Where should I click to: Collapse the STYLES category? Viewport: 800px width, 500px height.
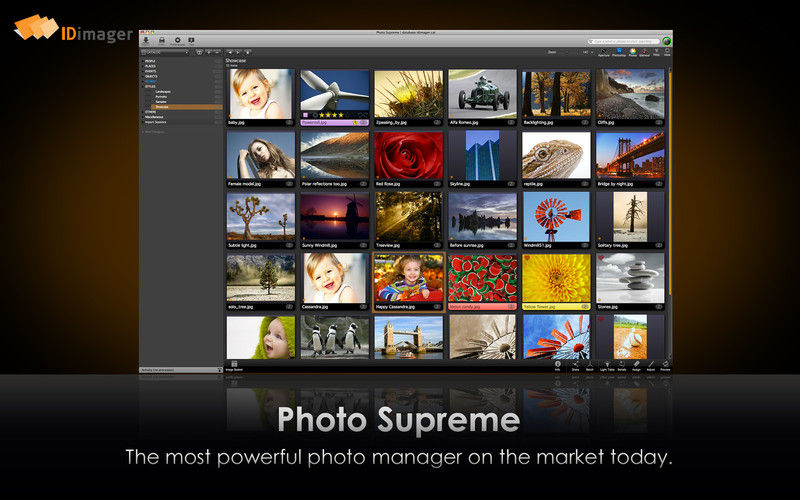(x=143, y=86)
